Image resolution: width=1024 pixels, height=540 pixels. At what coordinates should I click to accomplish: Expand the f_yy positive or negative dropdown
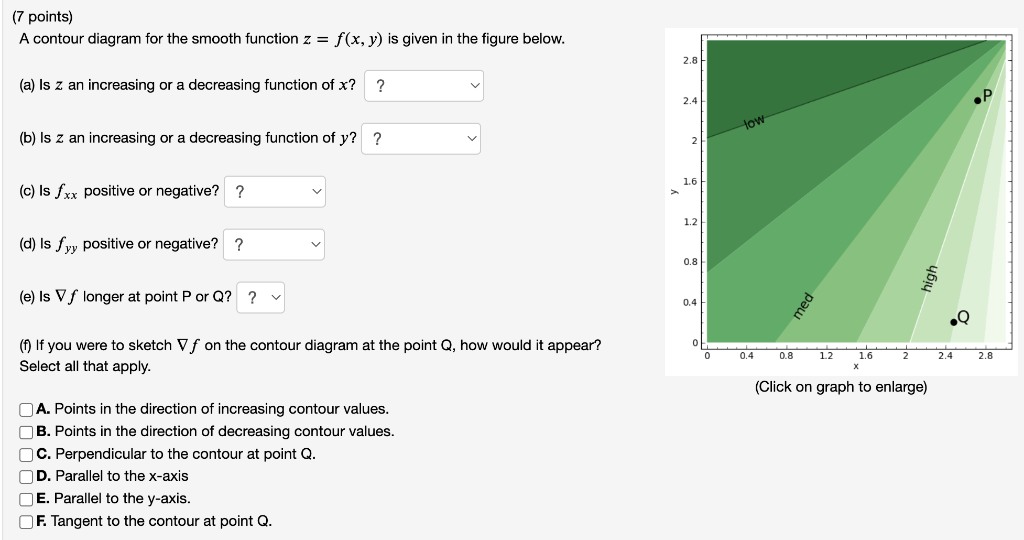274,244
